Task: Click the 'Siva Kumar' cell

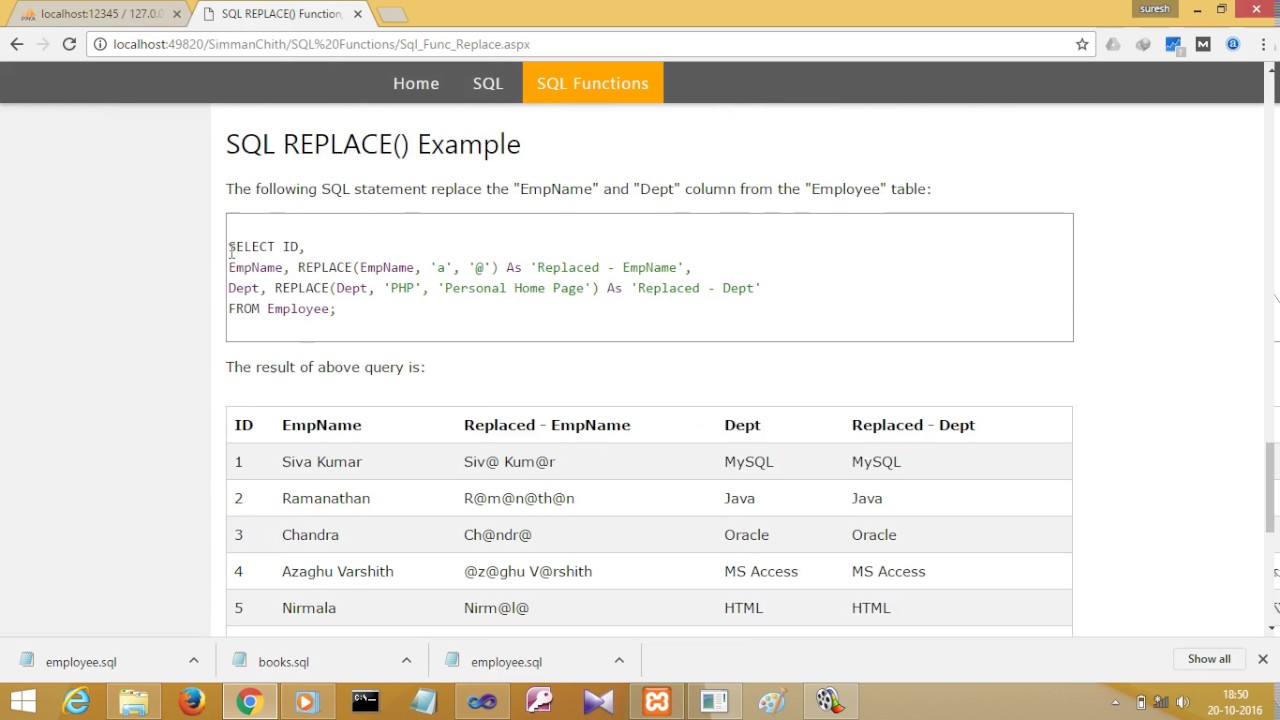Action: click(x=322, y=462)
